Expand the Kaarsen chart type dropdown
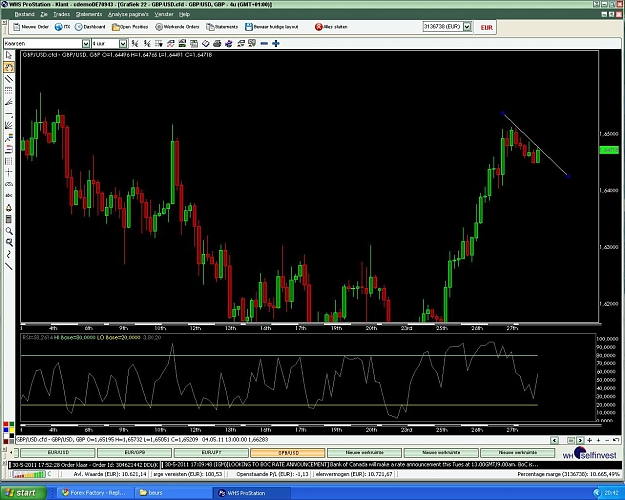The width and height of the screenshot is (625, 500). pos(86,43)
